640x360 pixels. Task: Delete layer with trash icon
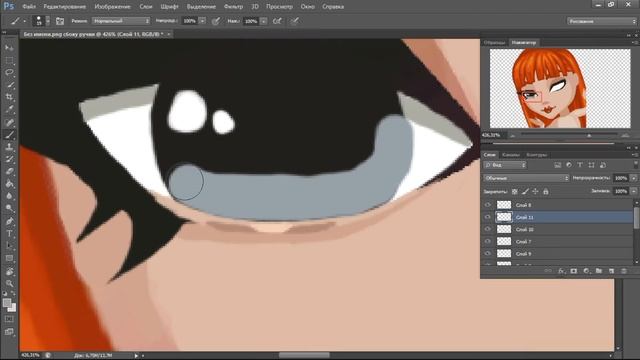click(x=624, y=271)
